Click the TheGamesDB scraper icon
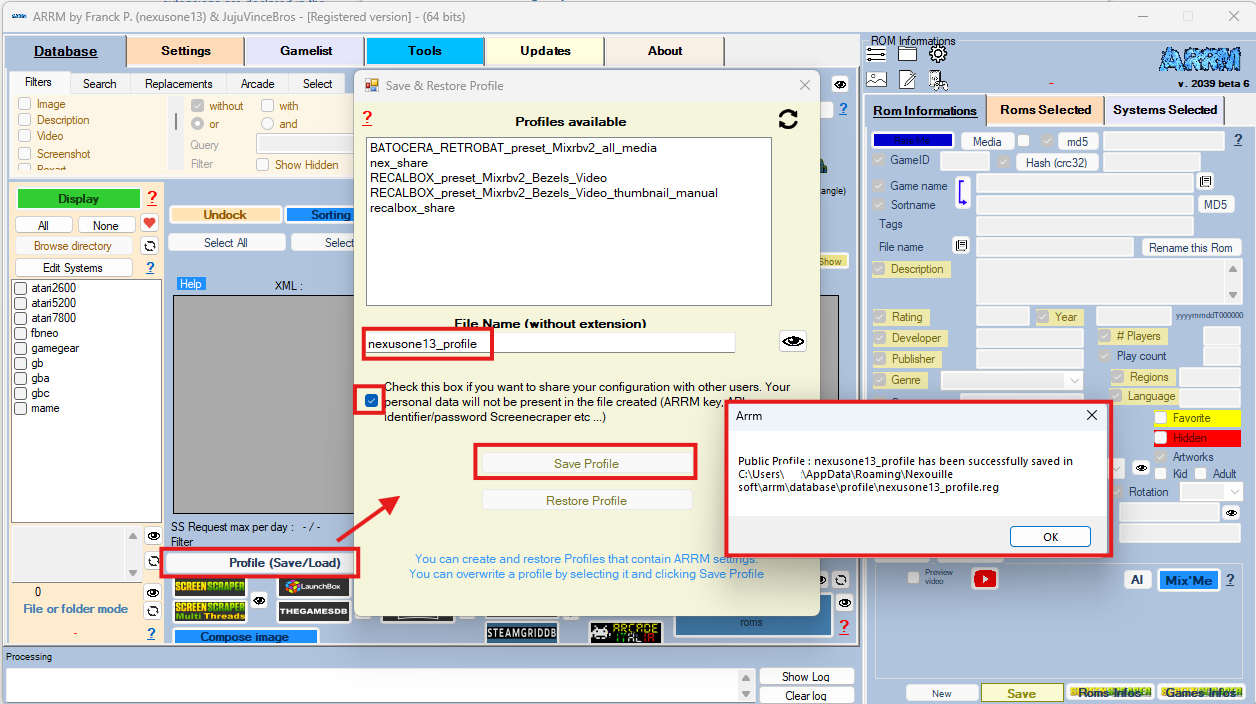This screenshot has width=1256, height=704. coord(314,611)
